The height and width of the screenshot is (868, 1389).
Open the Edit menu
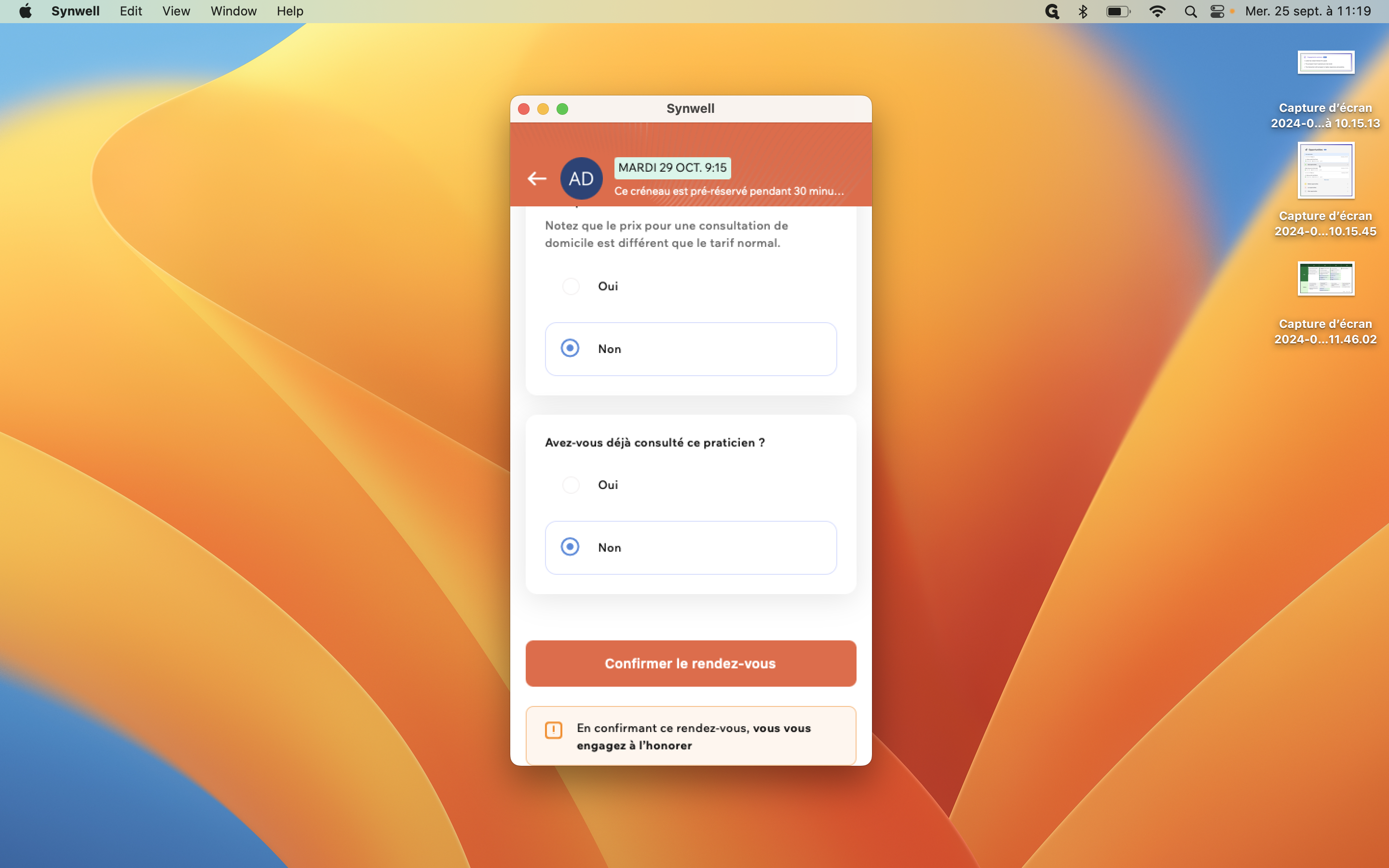click(x=131, y=11)
